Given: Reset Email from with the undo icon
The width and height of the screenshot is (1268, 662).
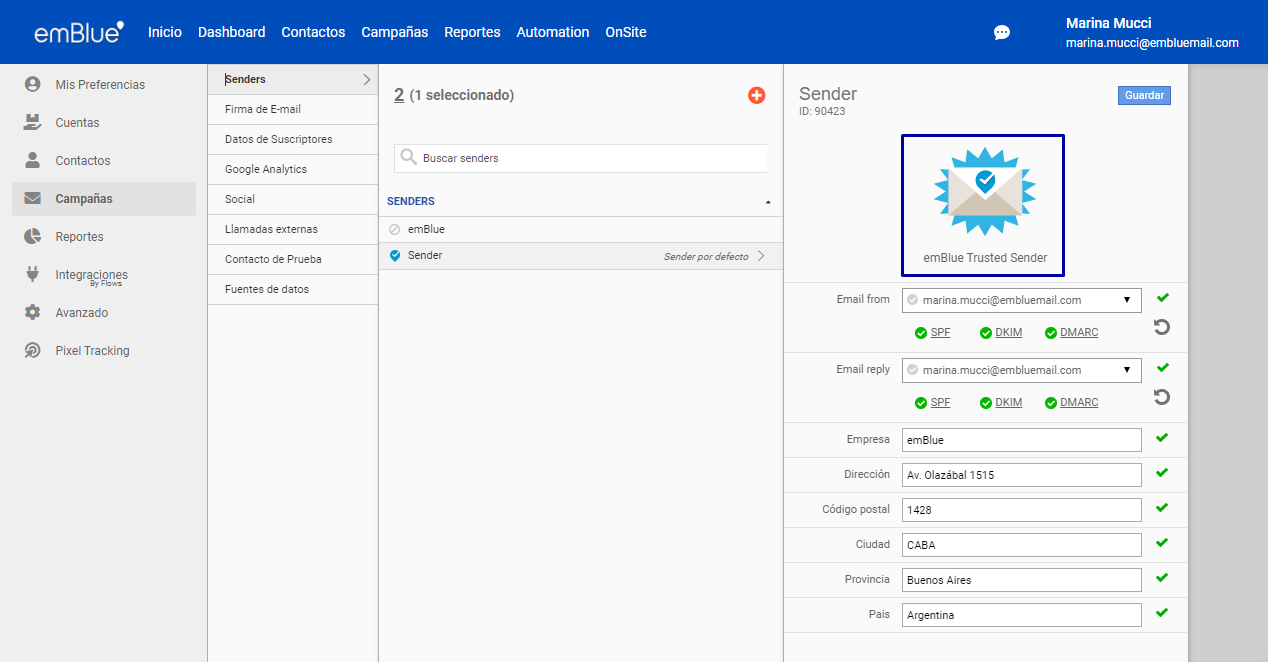Looking at the screenshot, I should point(1161,327).
